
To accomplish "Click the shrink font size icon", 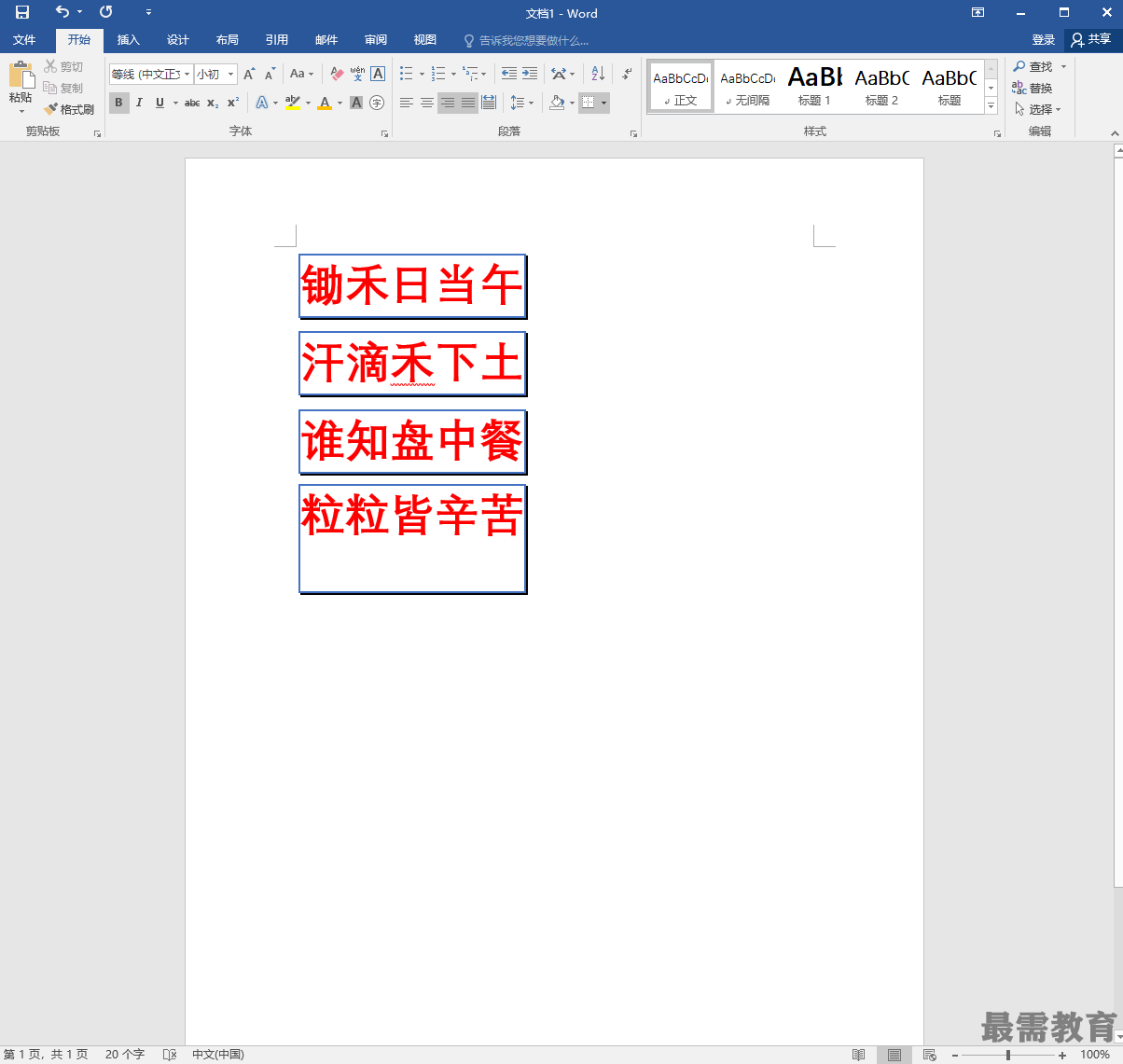I will pyautogui.click(x=270, y=74).
